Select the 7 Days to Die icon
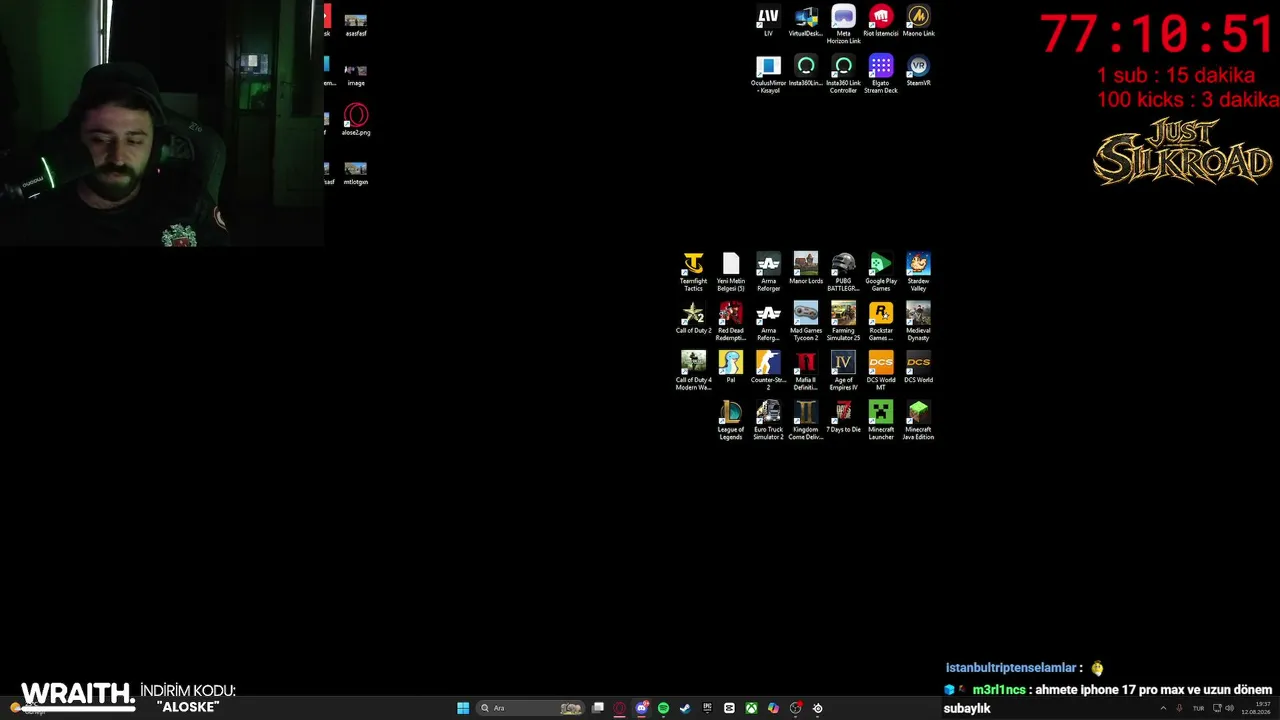Screen dimensions: 1280x720 [843, 417]
